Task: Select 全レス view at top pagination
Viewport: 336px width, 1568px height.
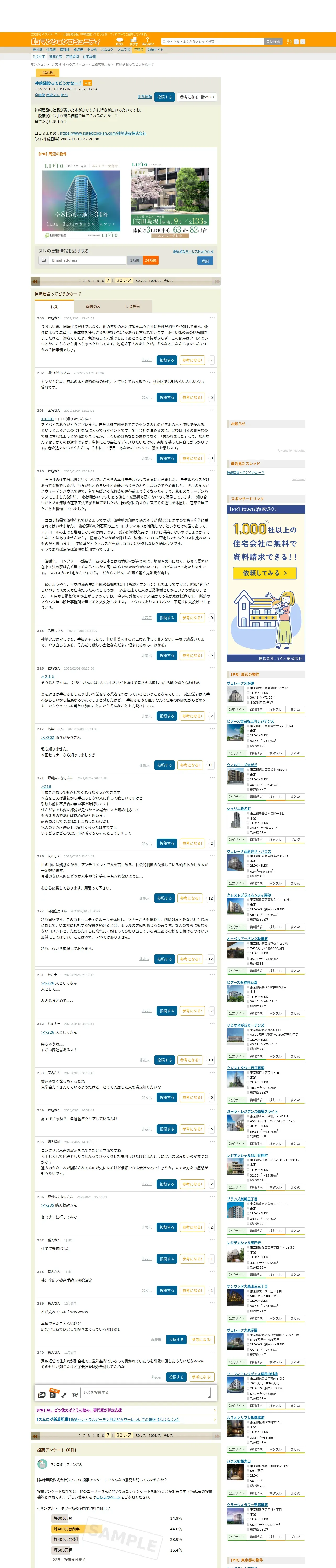Action: point(168,281)
